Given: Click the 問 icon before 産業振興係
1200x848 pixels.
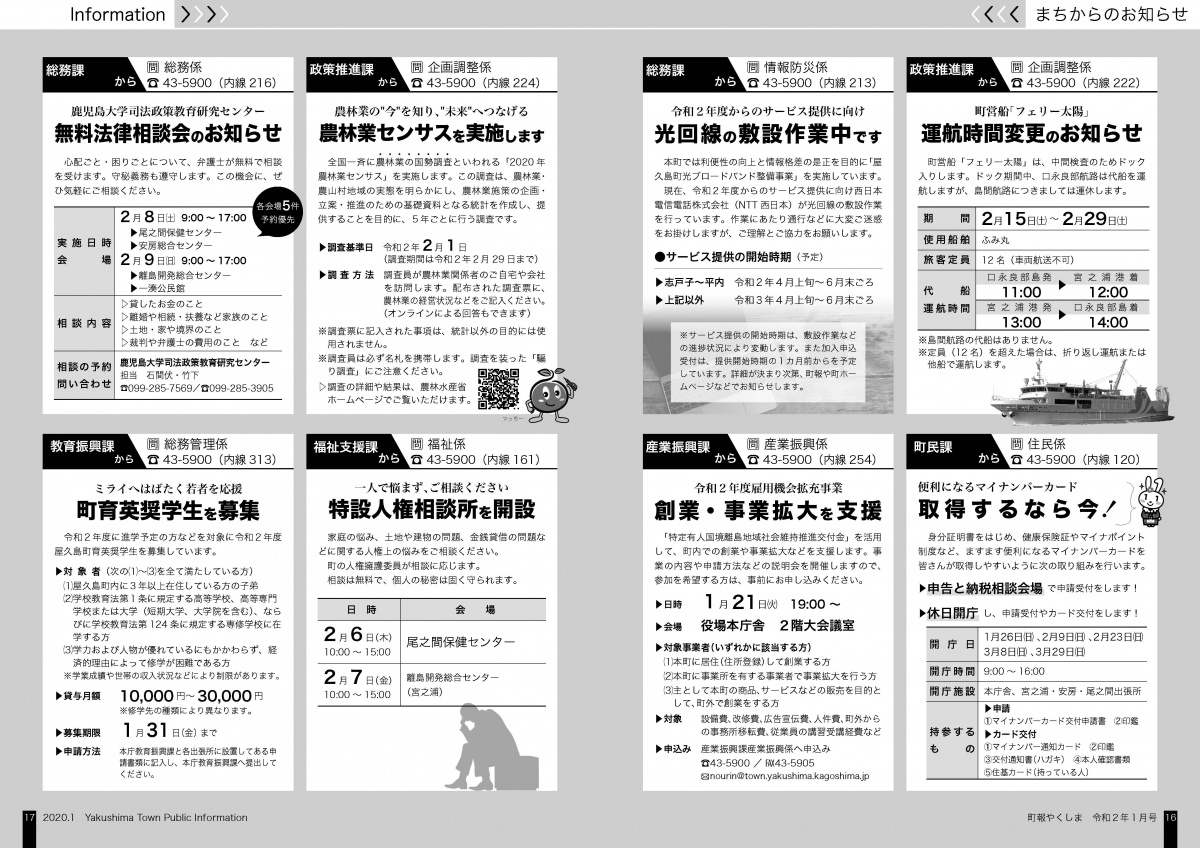Looking at the screenshot, I should (754, 443).
